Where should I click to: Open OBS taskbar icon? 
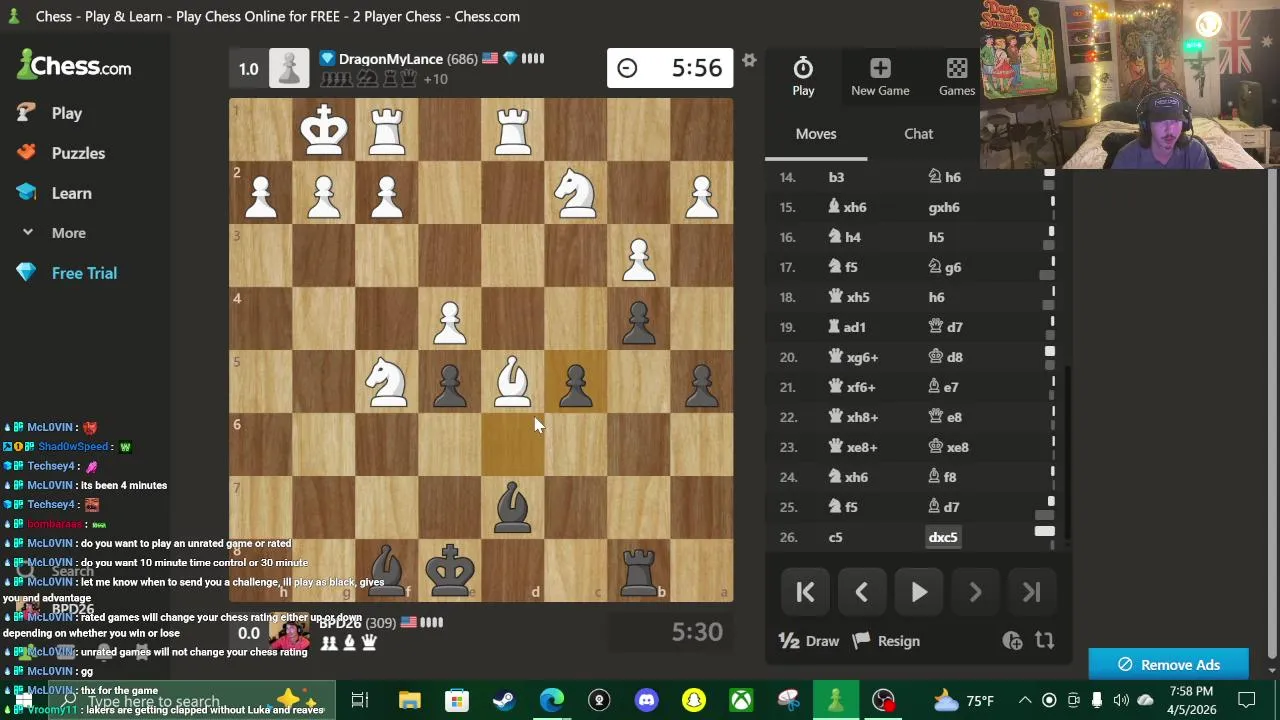(x=883, y=700)
